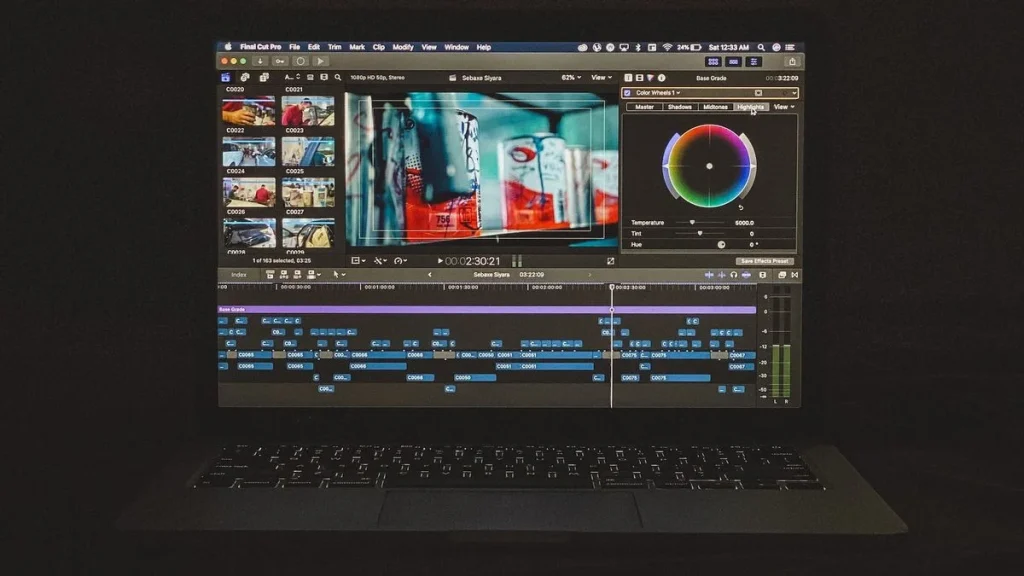Click the Save Effects Preset button
Image resolution: width=1024 pixels, height=576 pixels.
(x=764, y=261)
